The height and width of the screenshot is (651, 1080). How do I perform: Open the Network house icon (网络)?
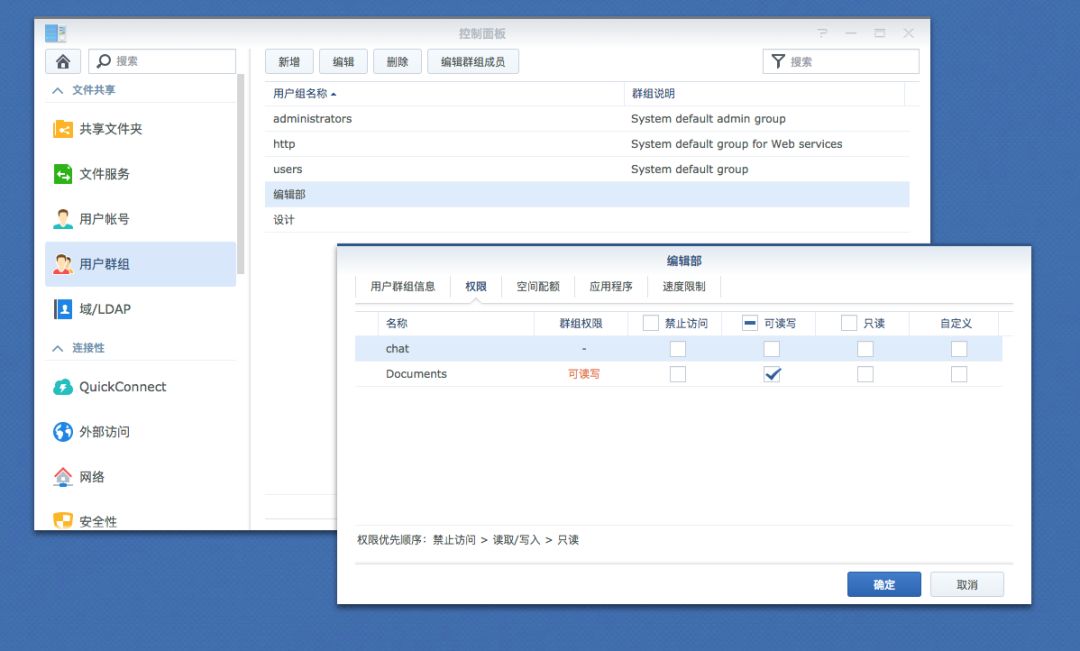coord(63,477)
